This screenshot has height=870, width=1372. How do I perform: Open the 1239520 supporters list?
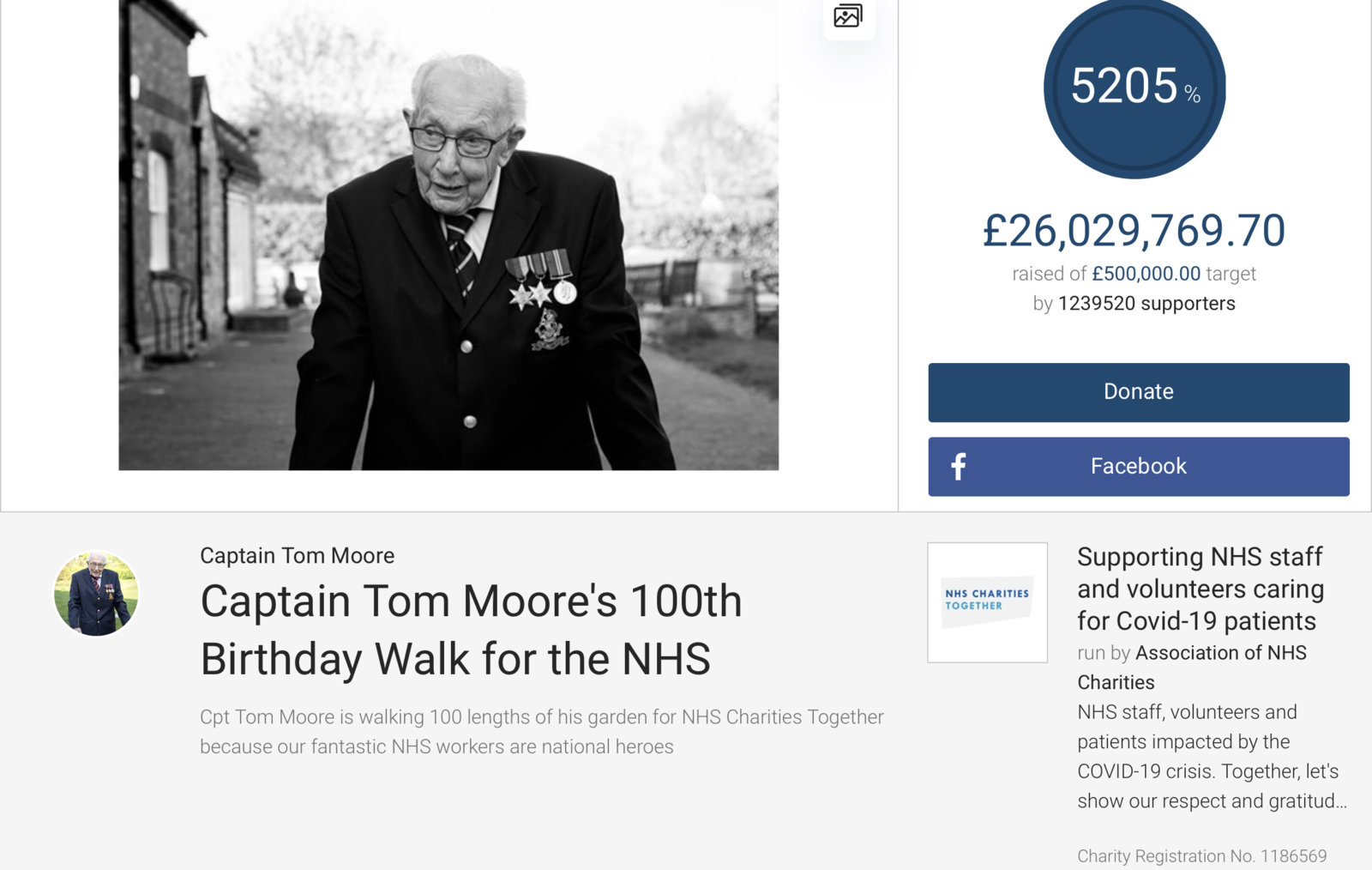[x=1146, y=304]
